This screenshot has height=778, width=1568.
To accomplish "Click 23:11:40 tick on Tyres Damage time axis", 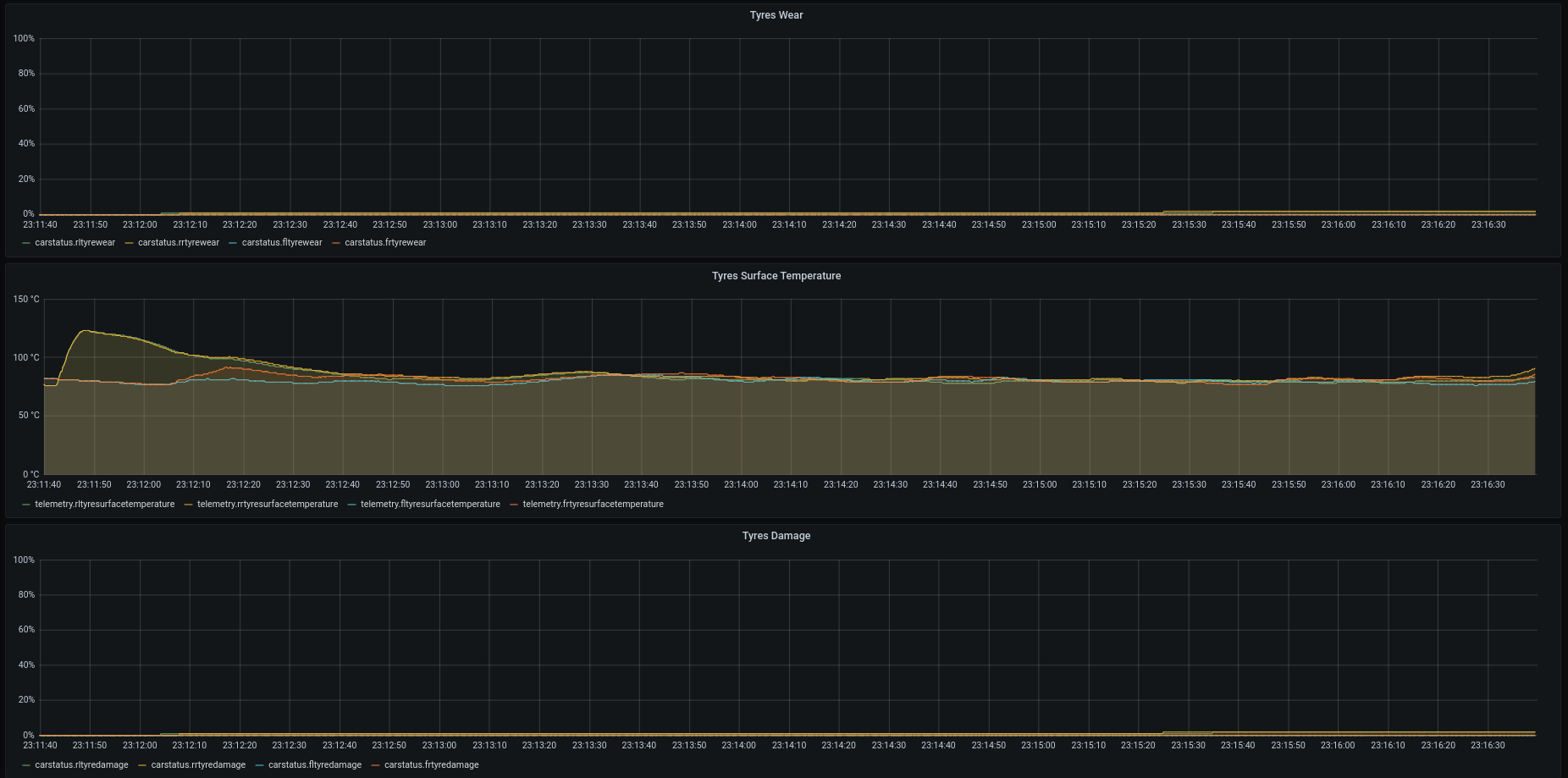I will click(x=40, y=746).
